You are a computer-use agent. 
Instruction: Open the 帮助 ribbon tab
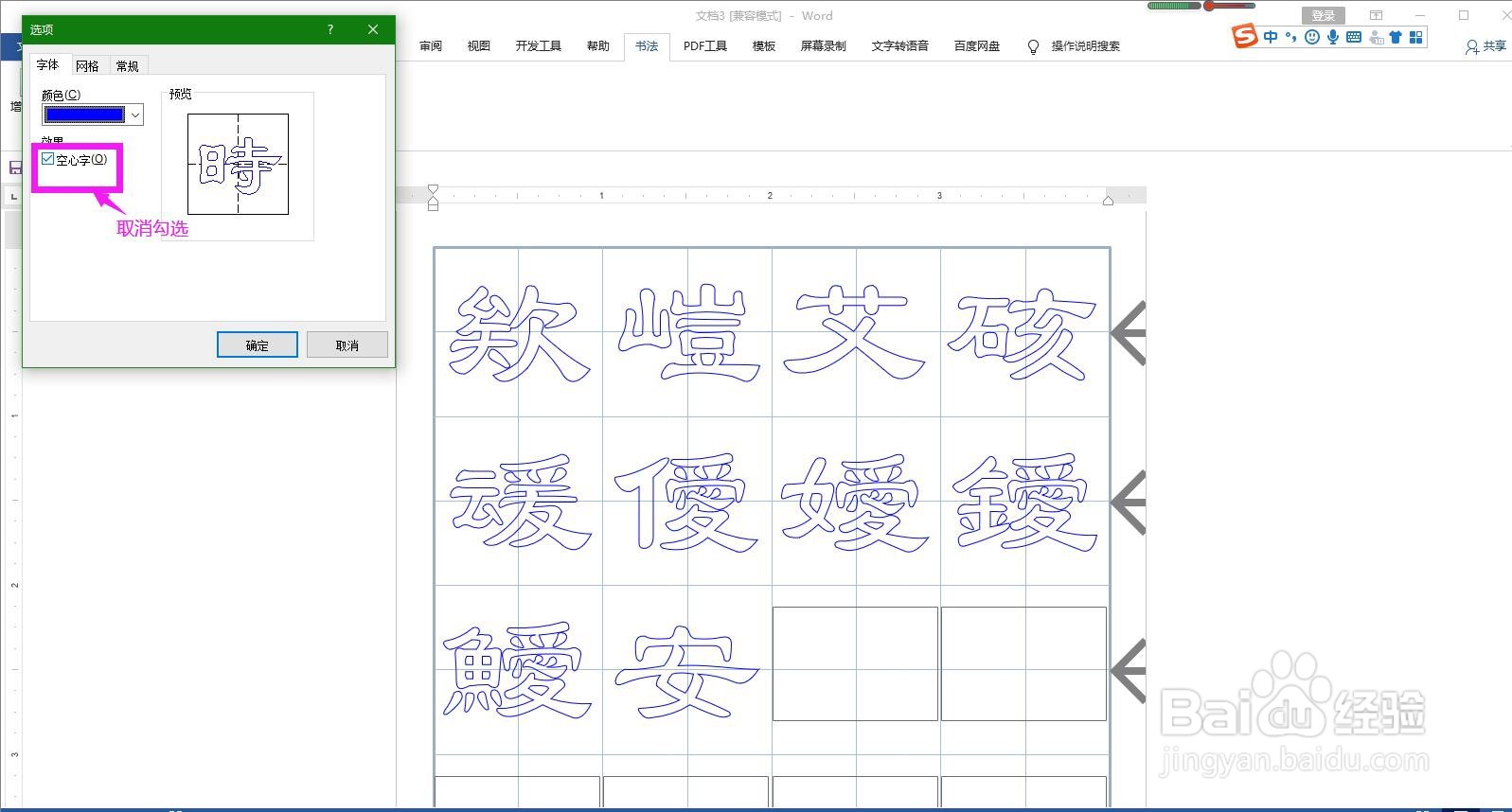[x=598, y=45]
